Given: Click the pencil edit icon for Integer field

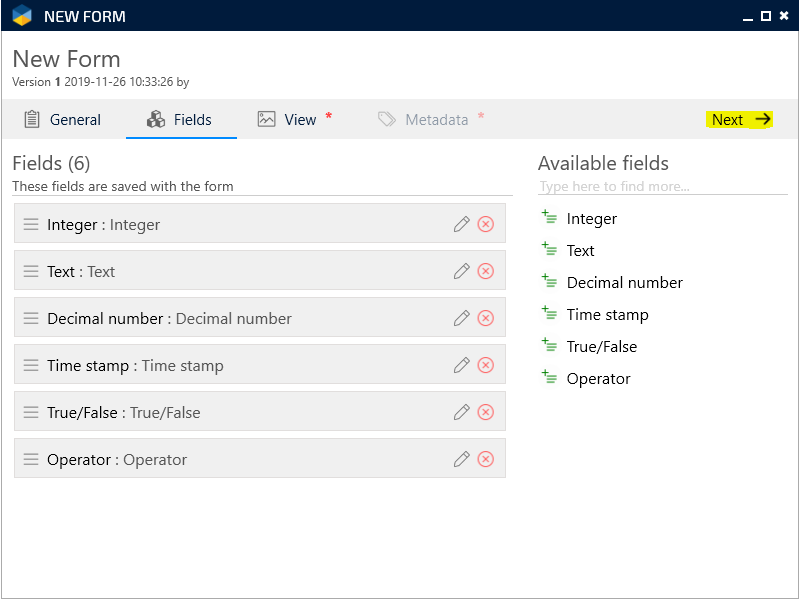Looking at the screenshot, I should click(x=461, y=224).
